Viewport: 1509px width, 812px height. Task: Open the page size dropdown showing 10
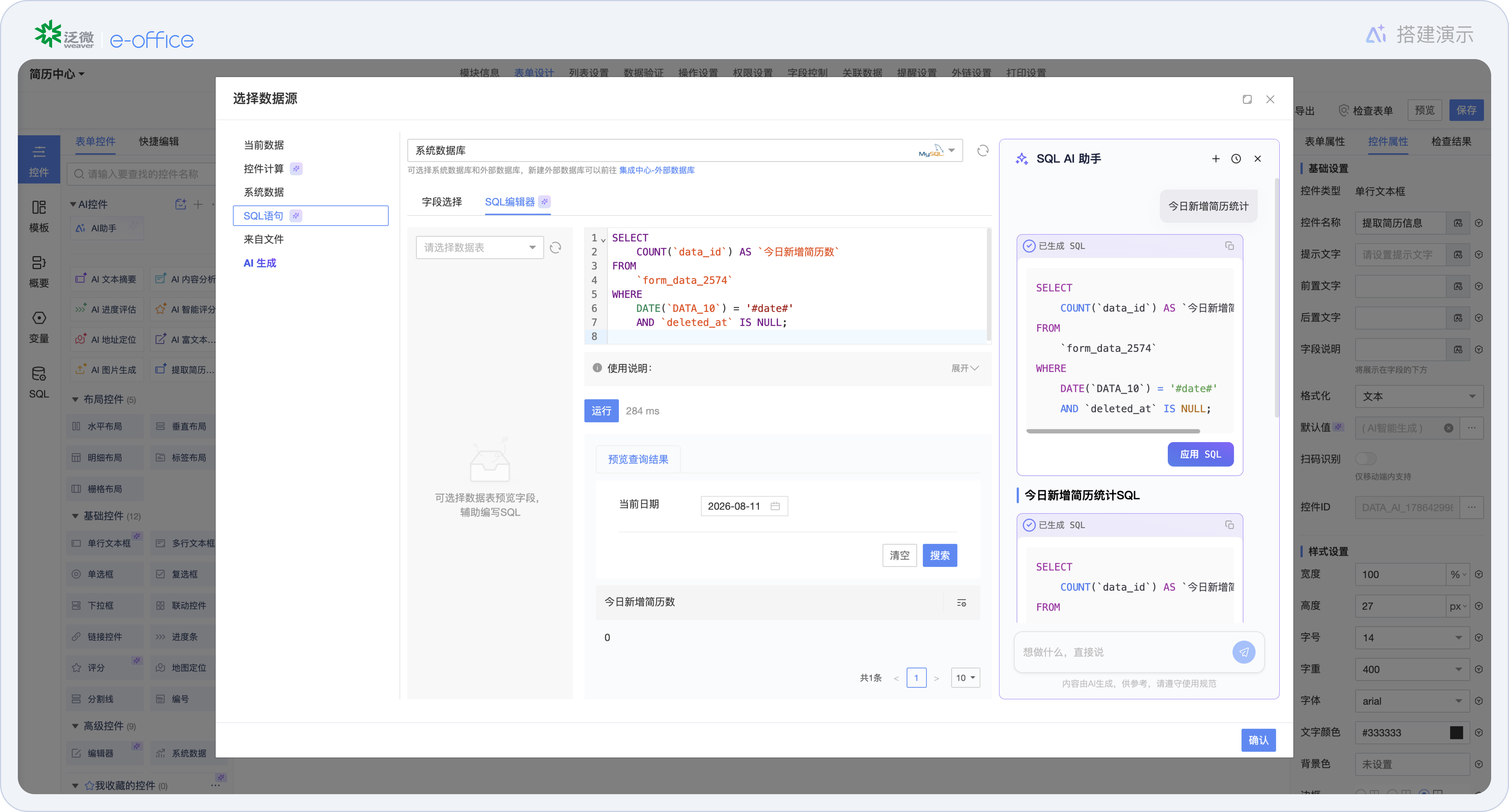click(x=965, y=678)
